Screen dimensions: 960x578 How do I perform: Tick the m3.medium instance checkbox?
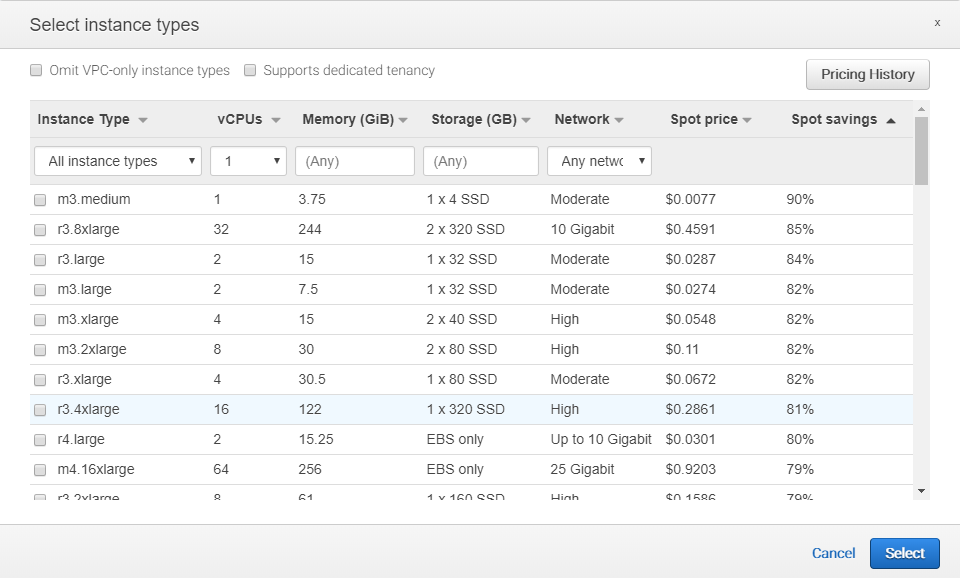(40, 200)
